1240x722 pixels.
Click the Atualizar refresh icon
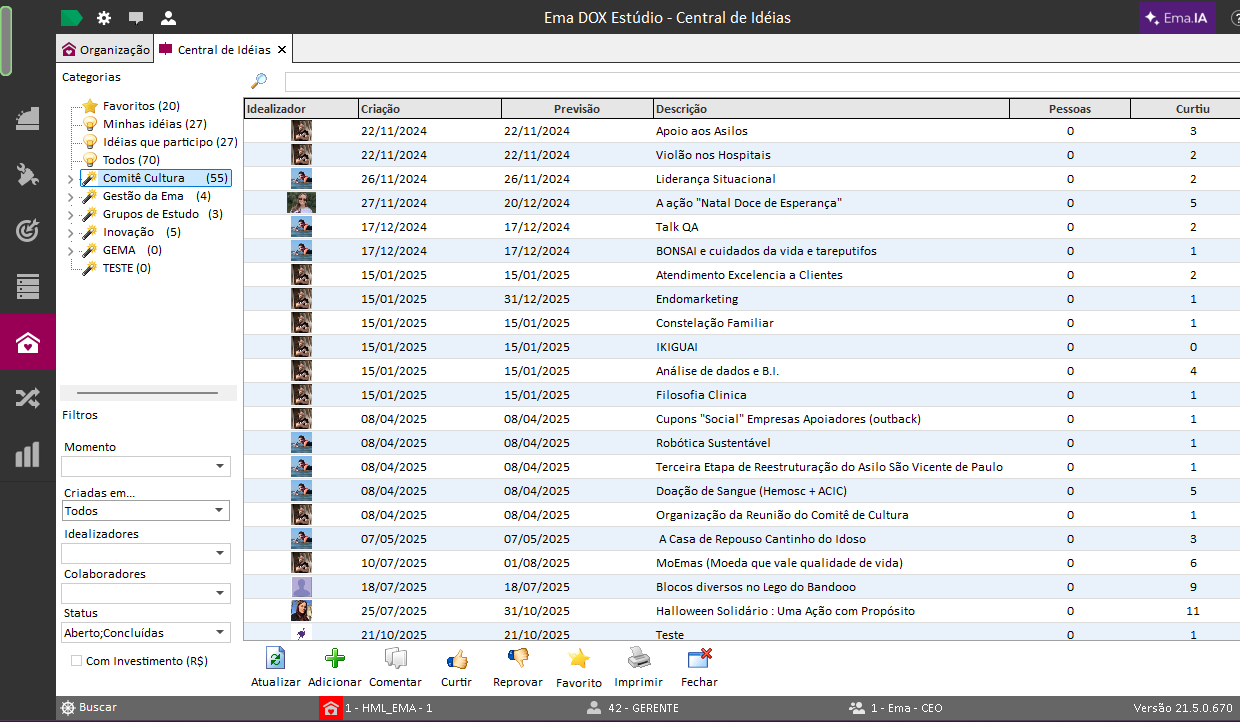(x=275, y=659)
